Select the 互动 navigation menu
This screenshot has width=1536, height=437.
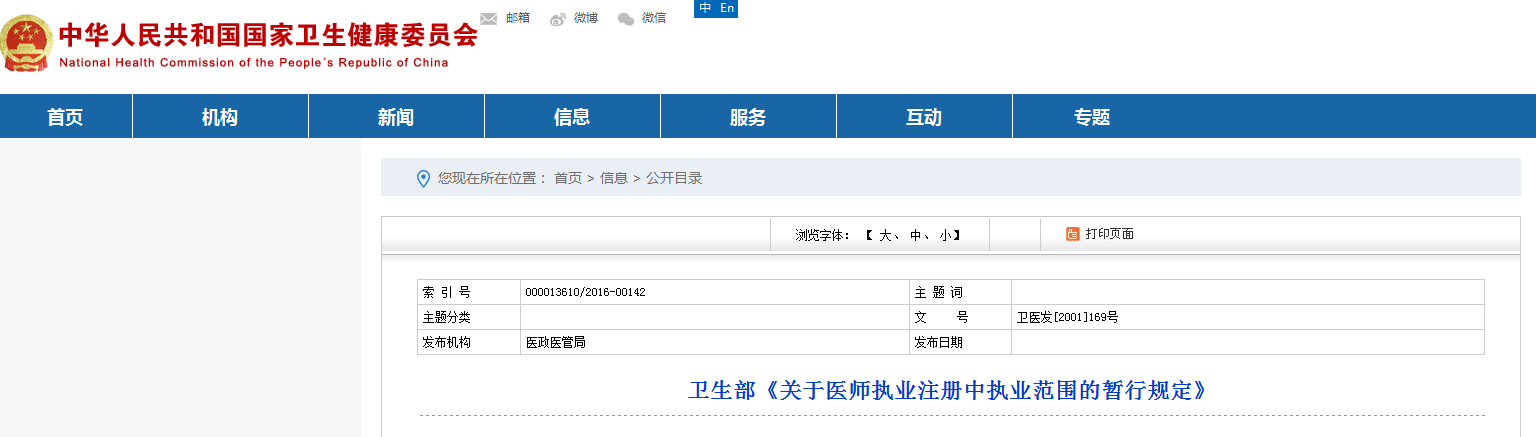click(x=924, y=117)
